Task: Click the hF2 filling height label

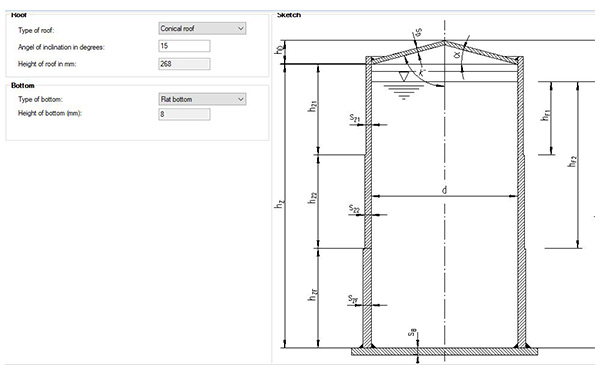Action: click(x=572, y=161)
